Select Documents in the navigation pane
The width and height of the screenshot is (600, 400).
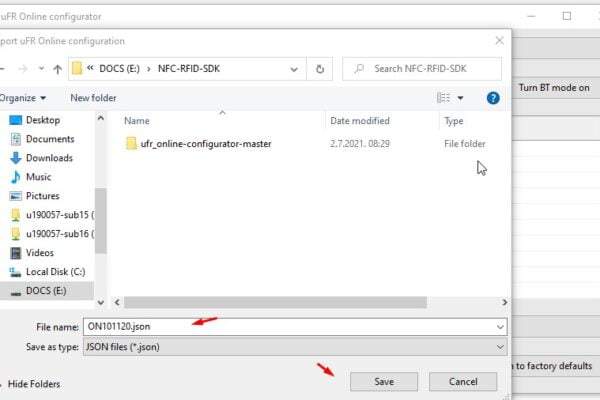(x=50, y=139)
